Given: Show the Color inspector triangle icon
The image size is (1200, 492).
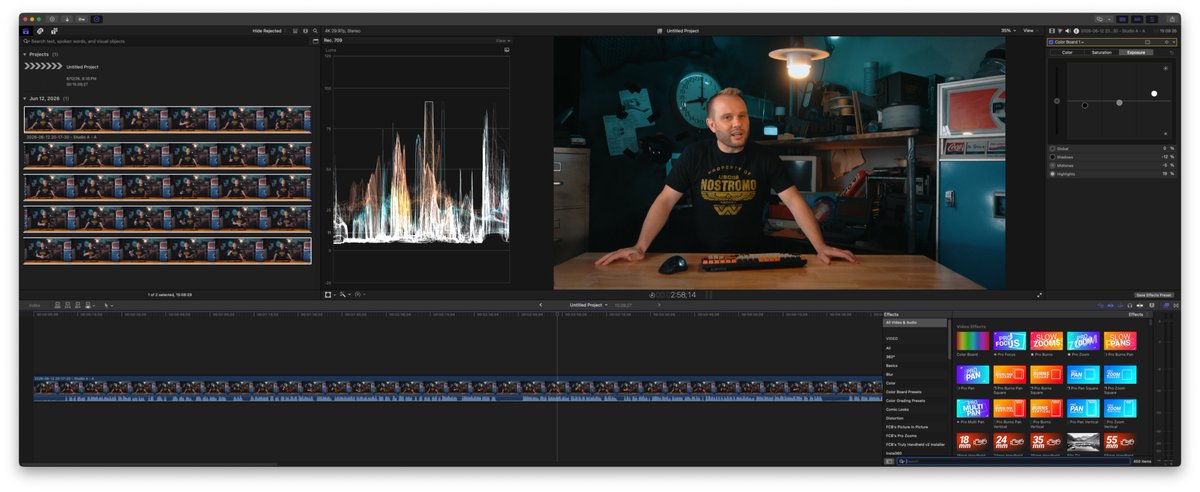Looking at the screenshot, I should point(1059,31).
